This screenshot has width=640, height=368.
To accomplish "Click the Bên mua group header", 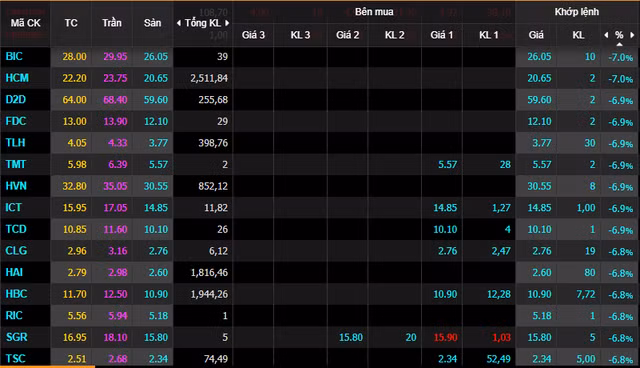I will point(374,12).
